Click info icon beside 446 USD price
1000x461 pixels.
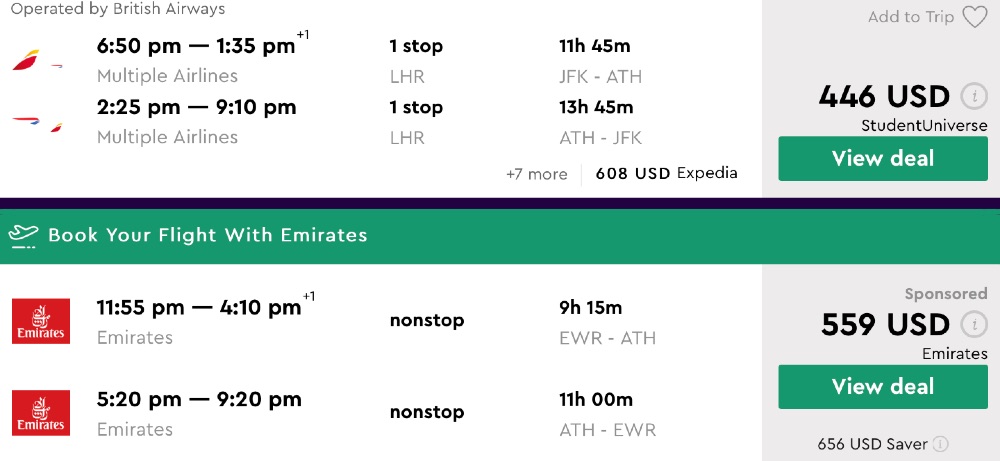973,97
